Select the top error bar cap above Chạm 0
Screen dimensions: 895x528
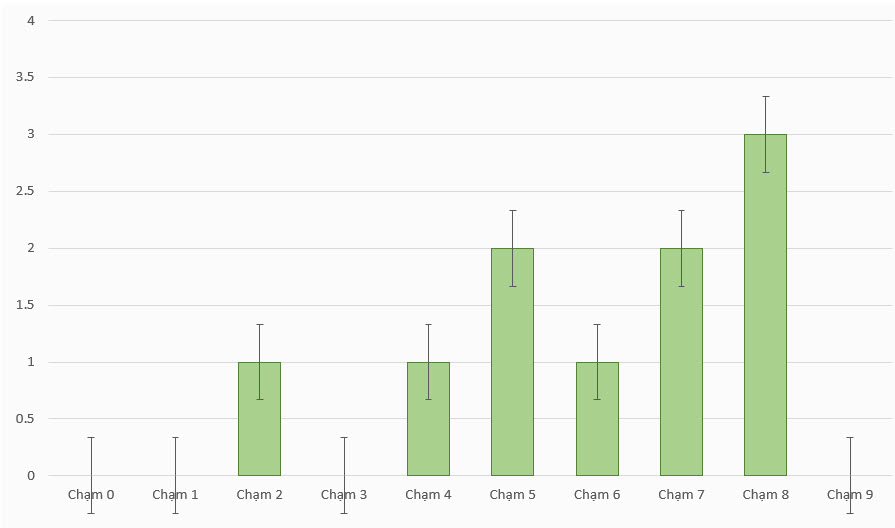pos(91,437)
